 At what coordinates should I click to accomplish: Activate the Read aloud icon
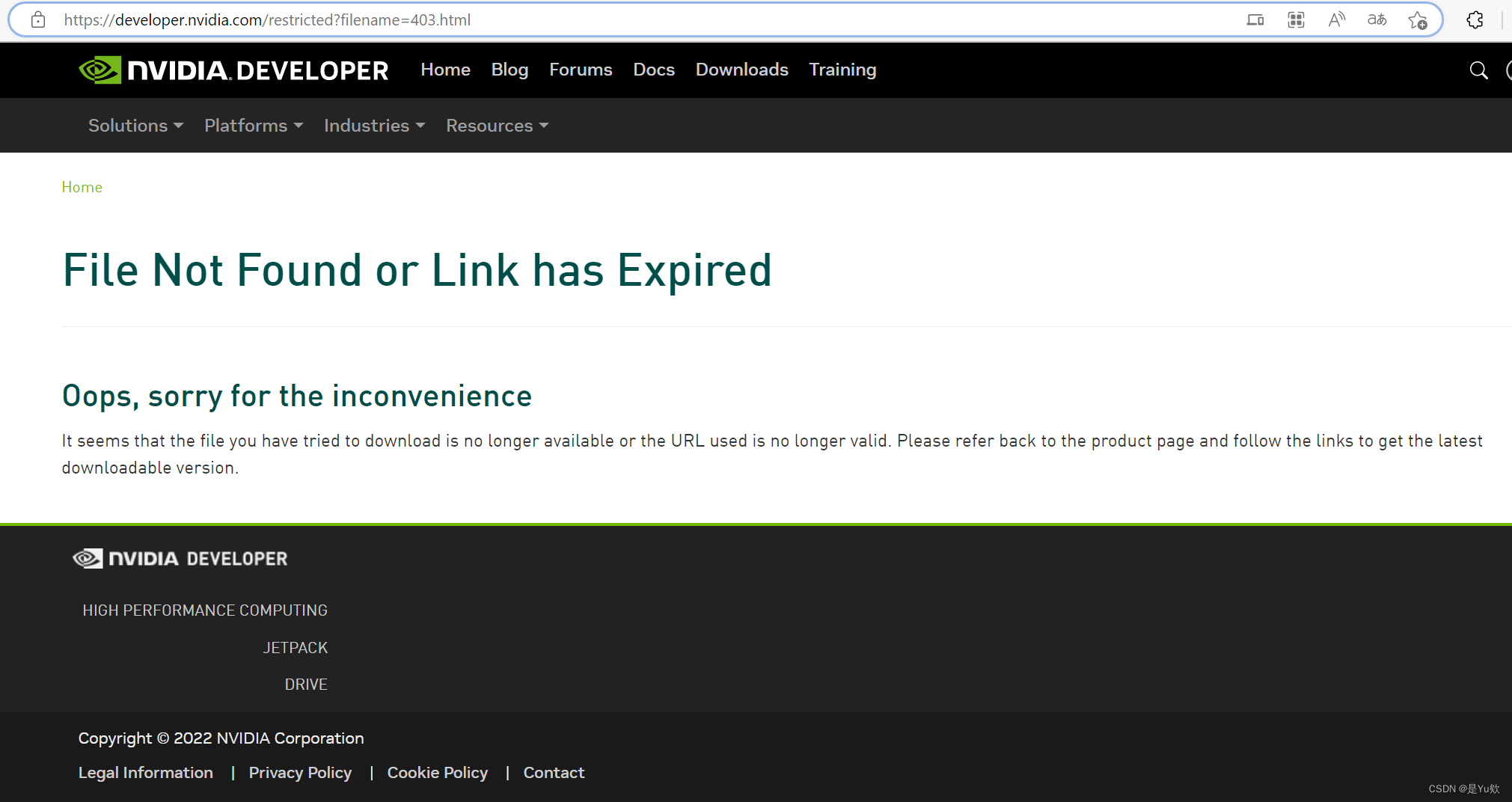click(x=1336, y=20)
